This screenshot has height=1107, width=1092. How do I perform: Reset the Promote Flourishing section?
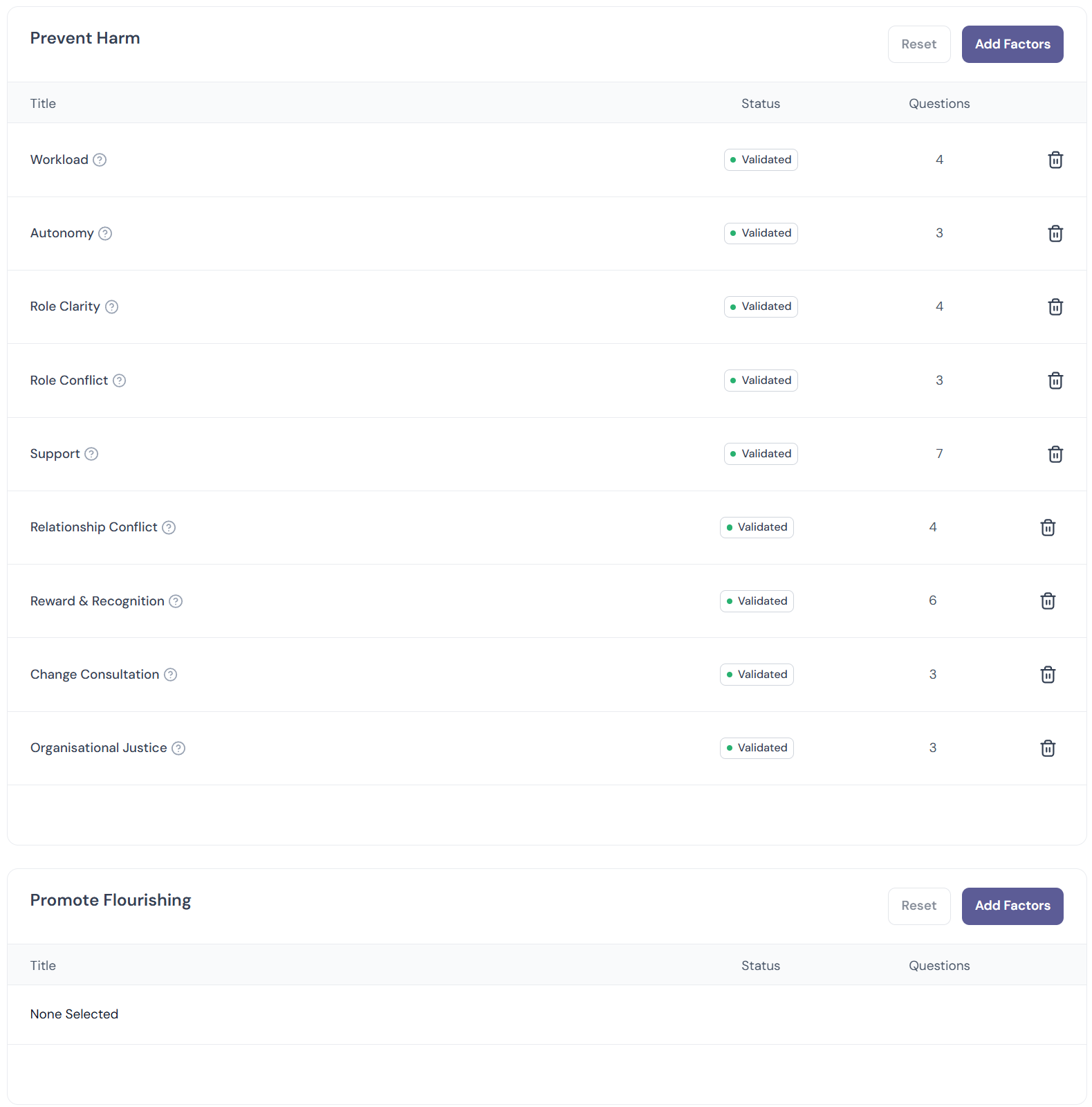click(919, 906)
